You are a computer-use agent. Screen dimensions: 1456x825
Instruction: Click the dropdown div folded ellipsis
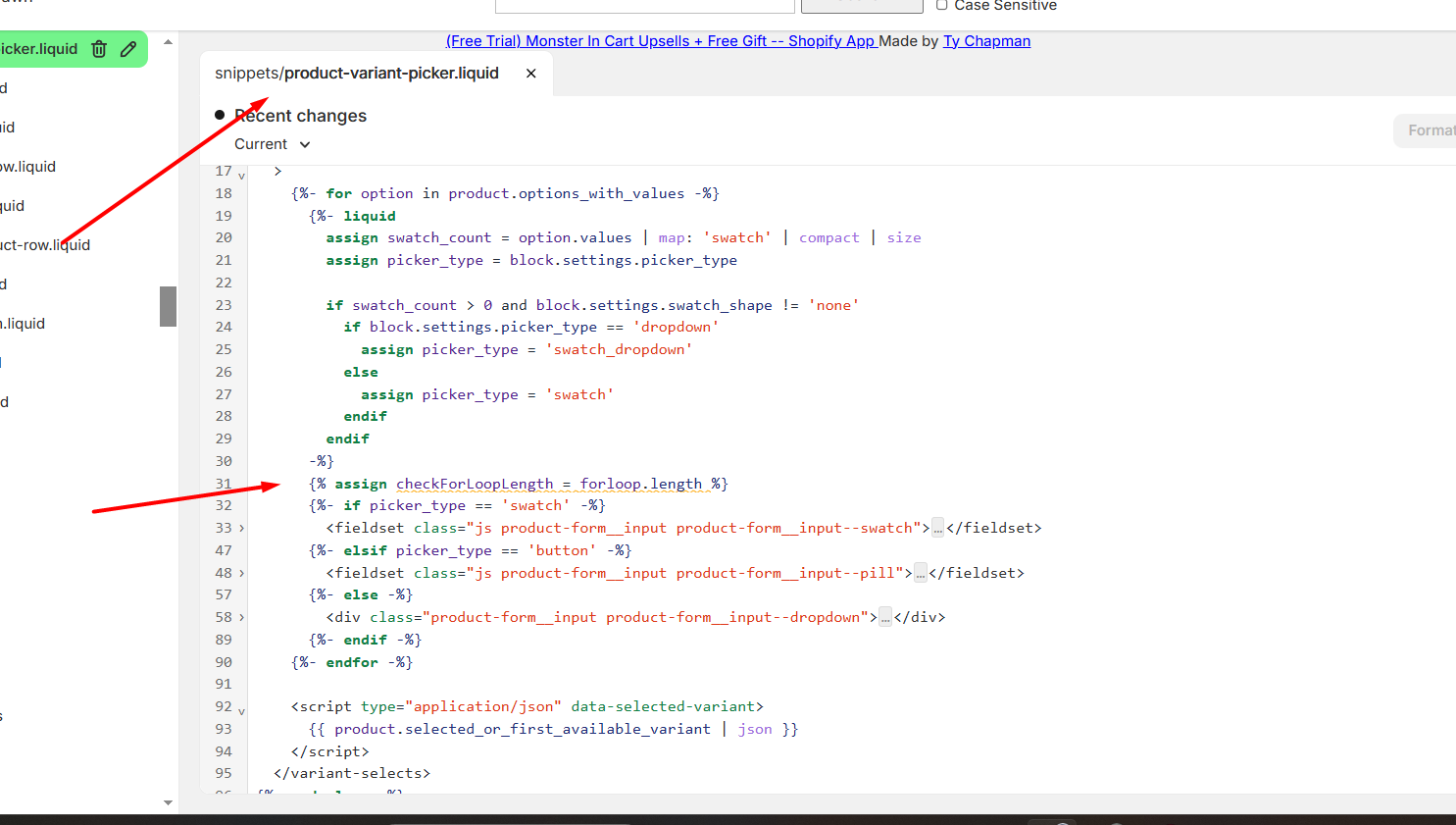point(885,617)
